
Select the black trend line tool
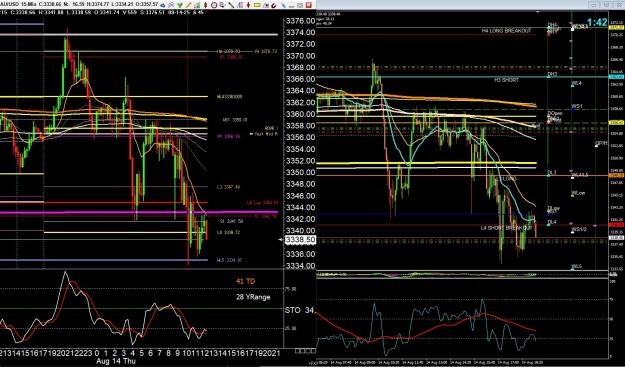[231, 5]
